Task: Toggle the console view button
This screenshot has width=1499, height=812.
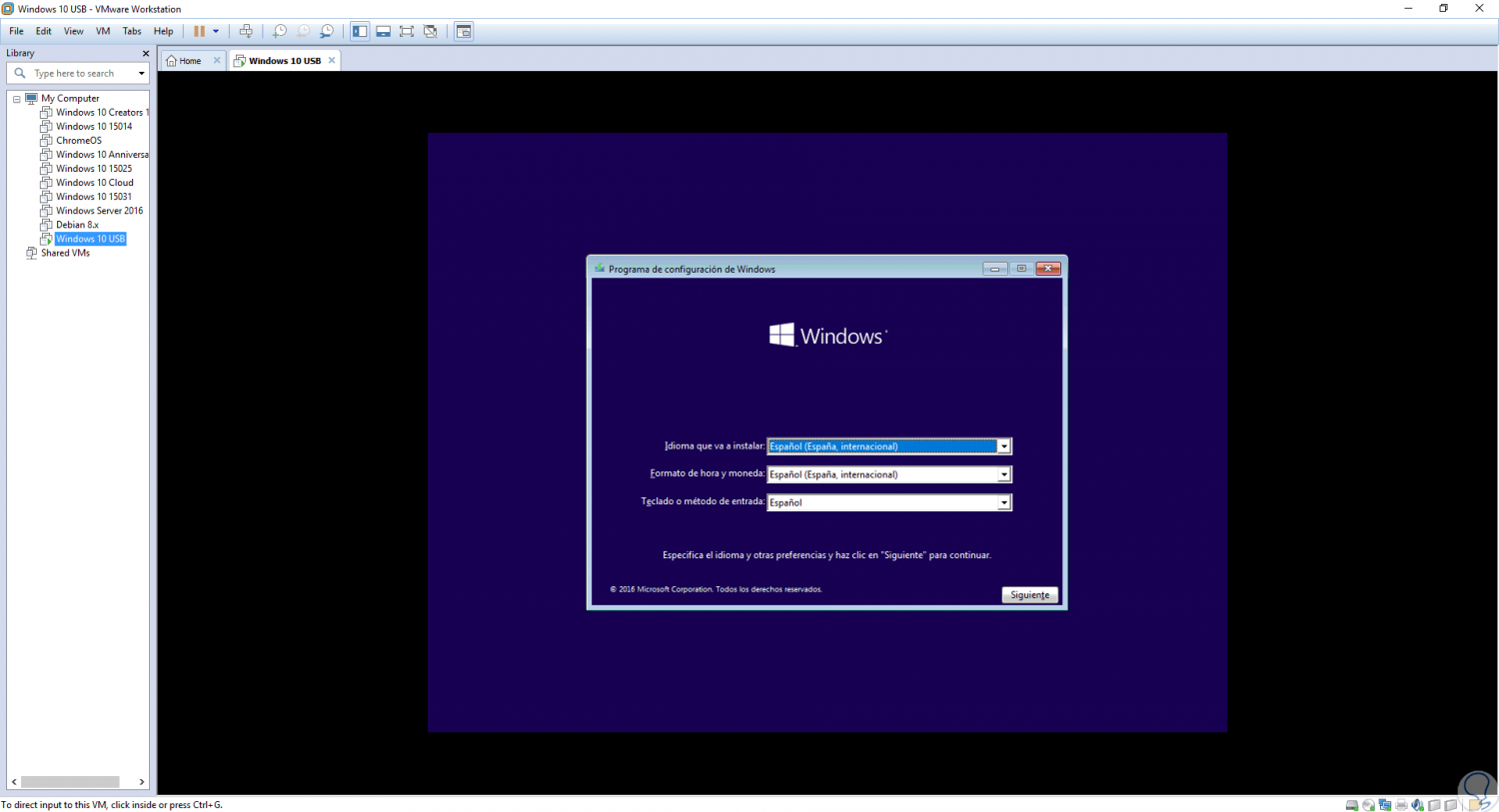Action: tap(464, 31)
